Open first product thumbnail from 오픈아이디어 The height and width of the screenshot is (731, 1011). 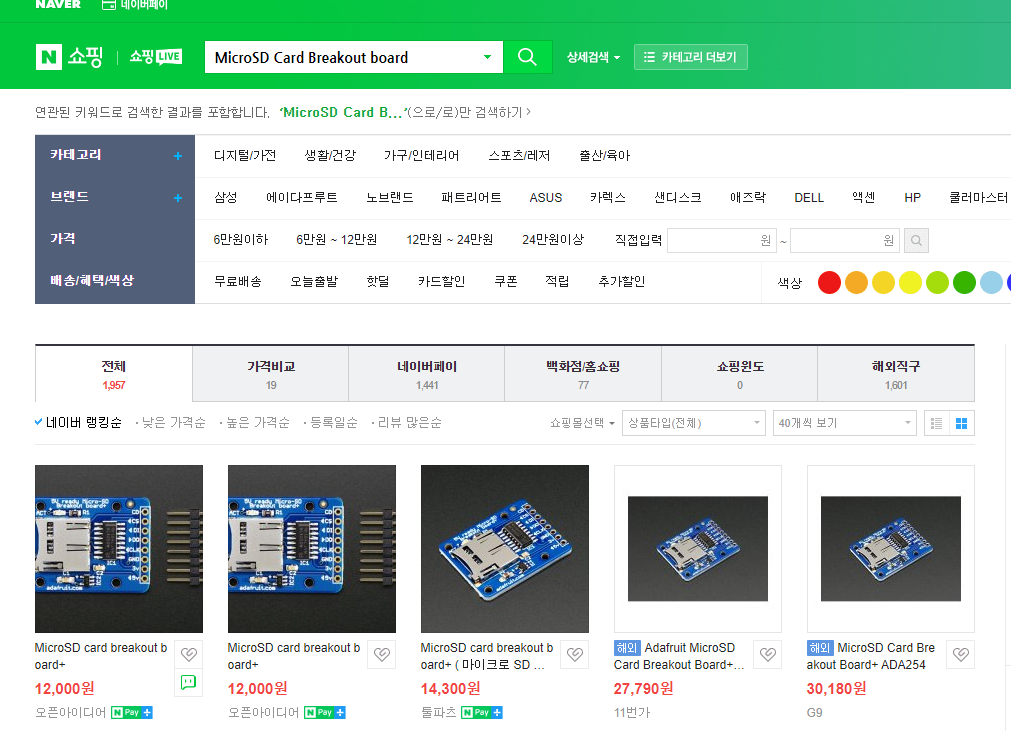tap(119, 549)
